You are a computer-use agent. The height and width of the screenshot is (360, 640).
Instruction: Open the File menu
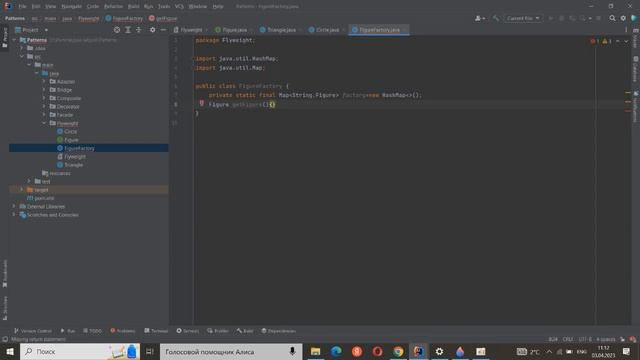click(22, 7)
